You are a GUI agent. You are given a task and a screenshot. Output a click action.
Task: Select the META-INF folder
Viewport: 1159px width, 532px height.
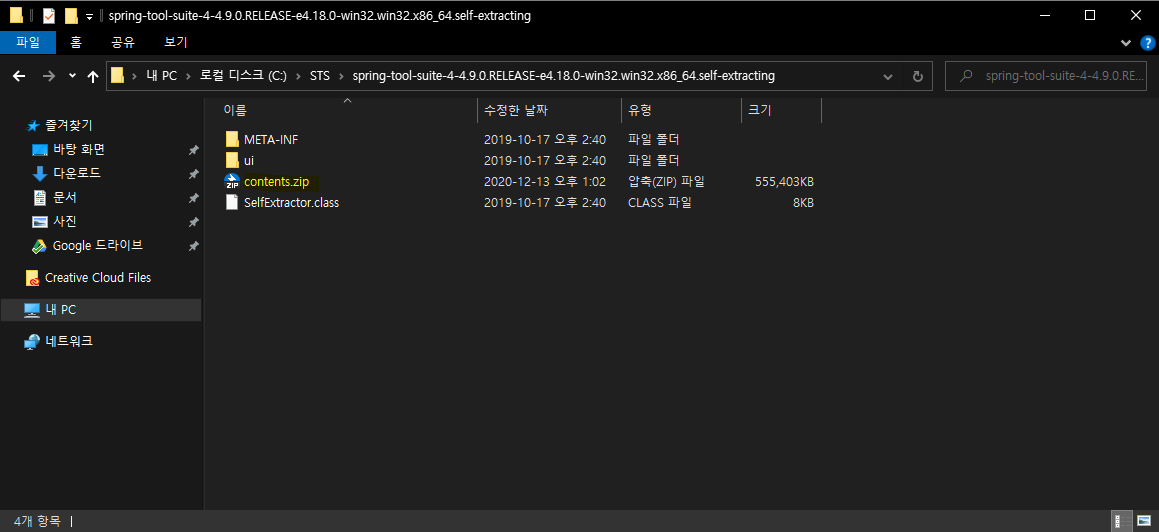[271, 139]
